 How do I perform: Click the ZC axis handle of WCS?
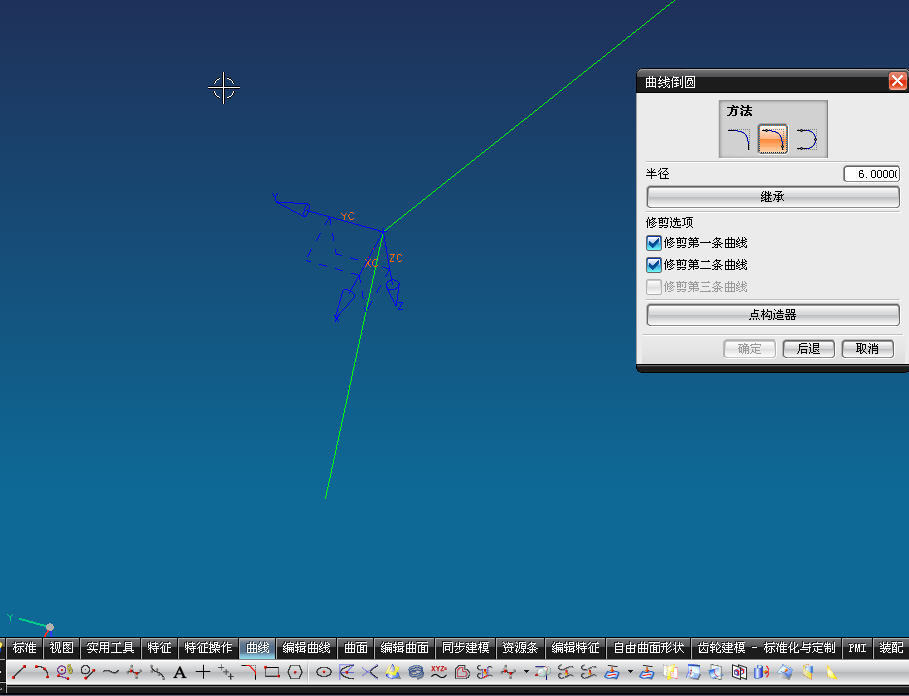point(396,258)
